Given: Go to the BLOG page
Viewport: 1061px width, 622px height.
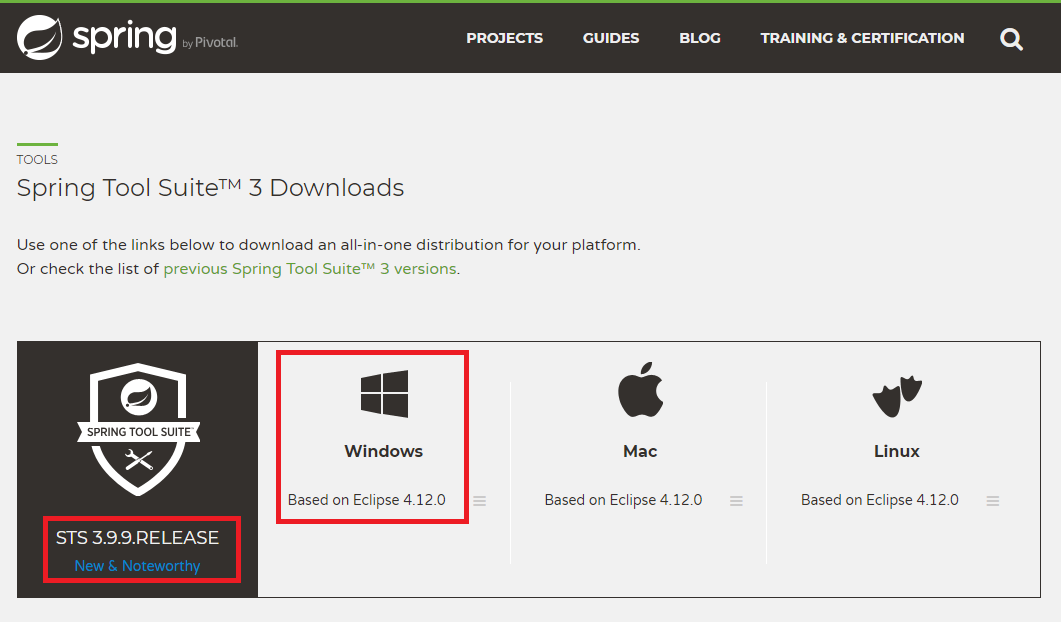Looking at the screenshot, I should pyautogui.click(x=700, y=38).
